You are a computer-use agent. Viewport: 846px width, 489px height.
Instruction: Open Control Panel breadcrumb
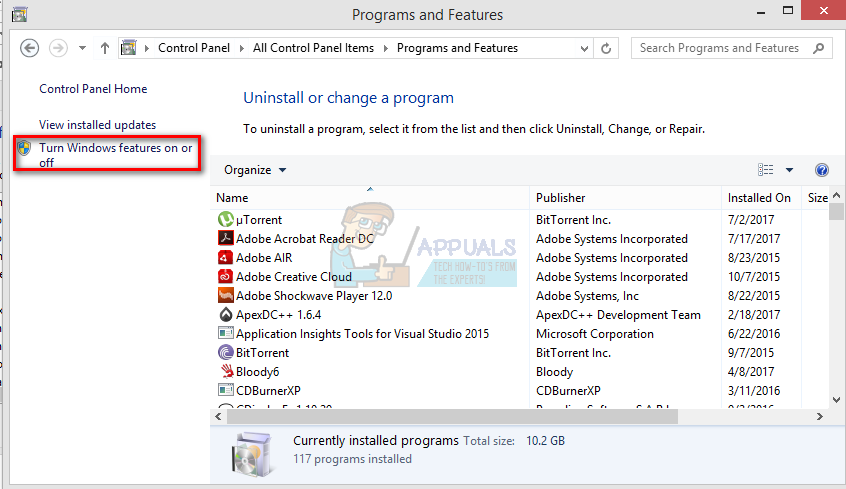click(194, 48)
